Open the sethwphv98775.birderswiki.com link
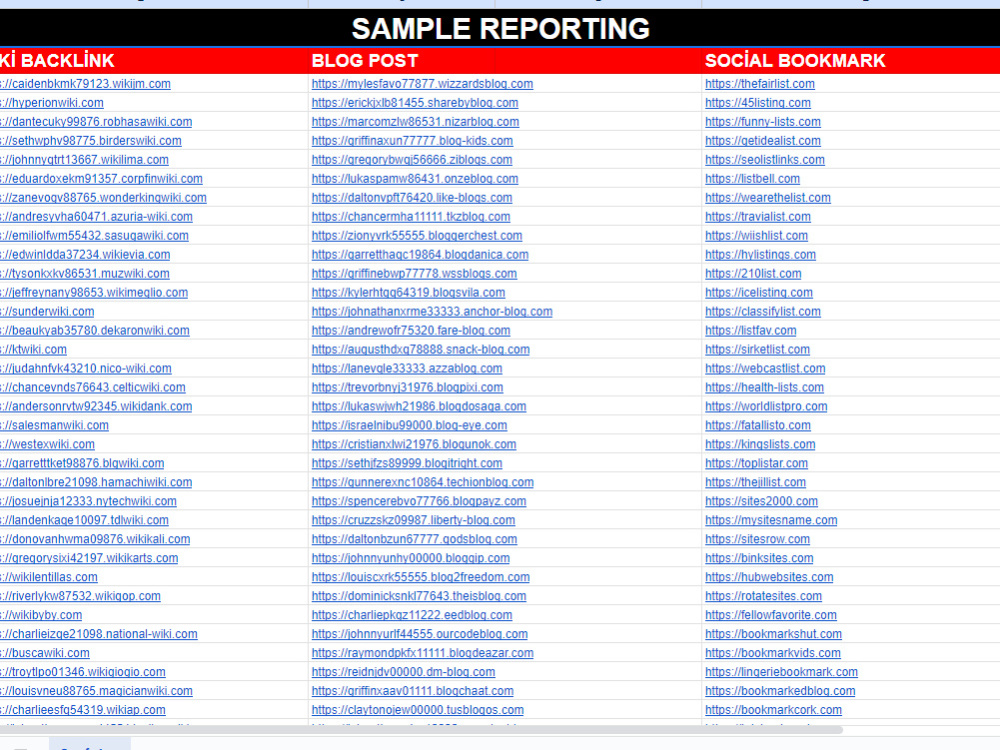This screenshot has height=750, width=1000. [x=91, y=141]
